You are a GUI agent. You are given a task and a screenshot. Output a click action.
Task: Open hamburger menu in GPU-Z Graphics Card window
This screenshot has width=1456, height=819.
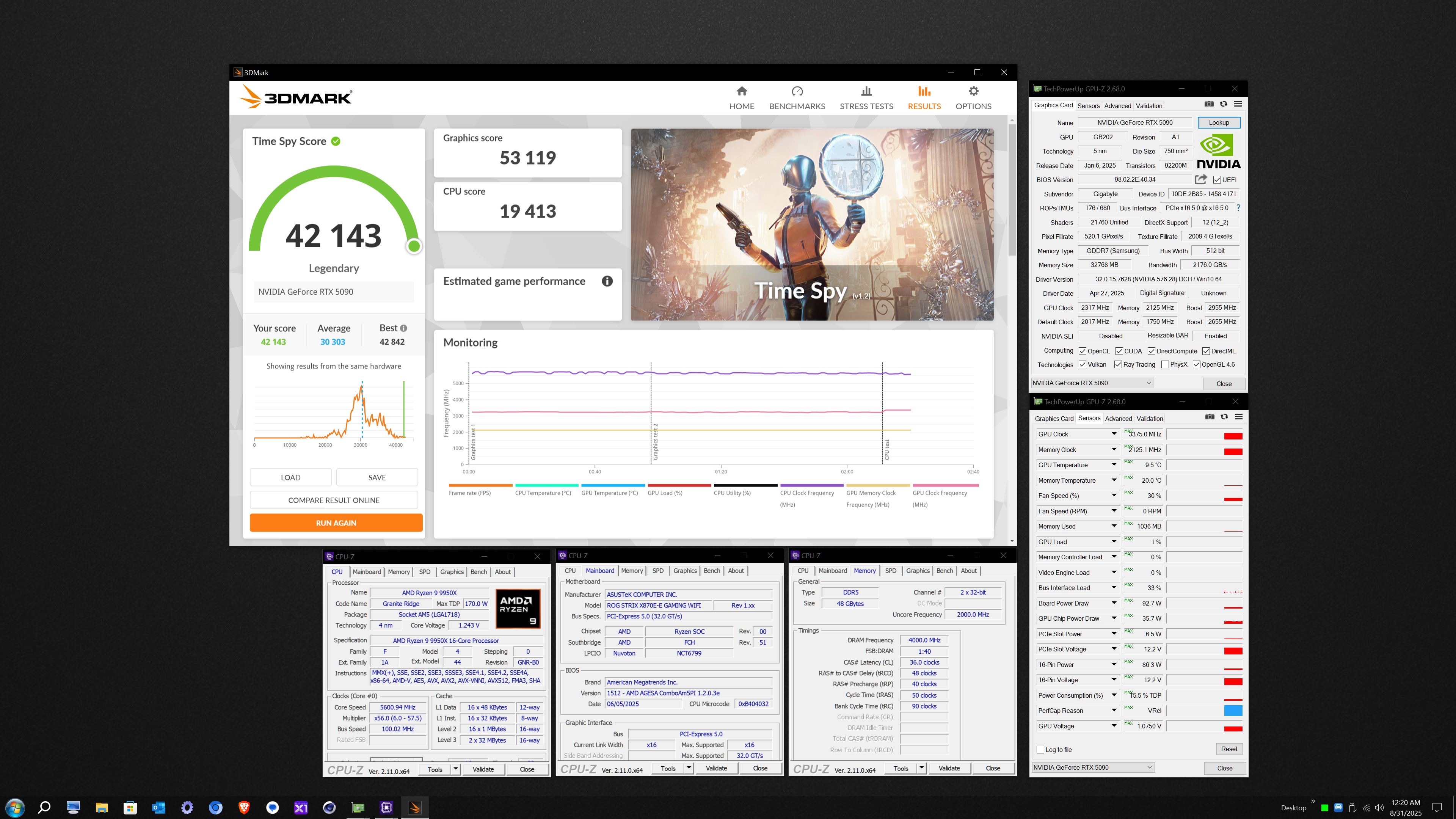coord(1238,104)
